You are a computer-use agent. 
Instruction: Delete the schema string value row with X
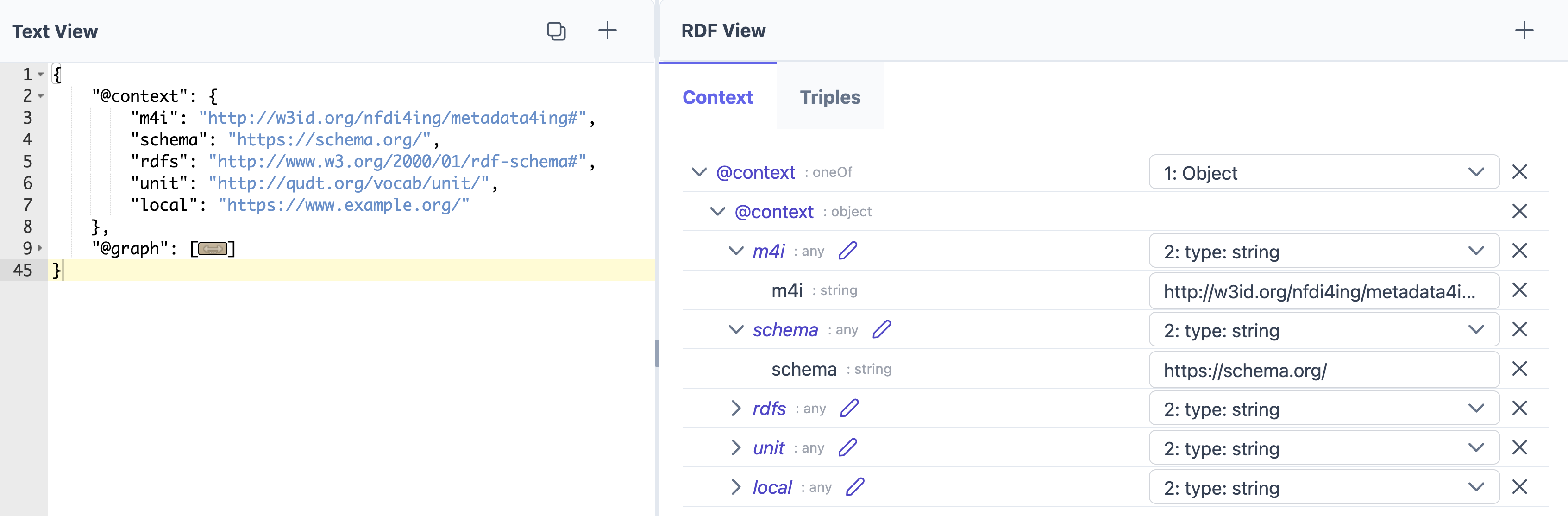tap(1520, 369)
